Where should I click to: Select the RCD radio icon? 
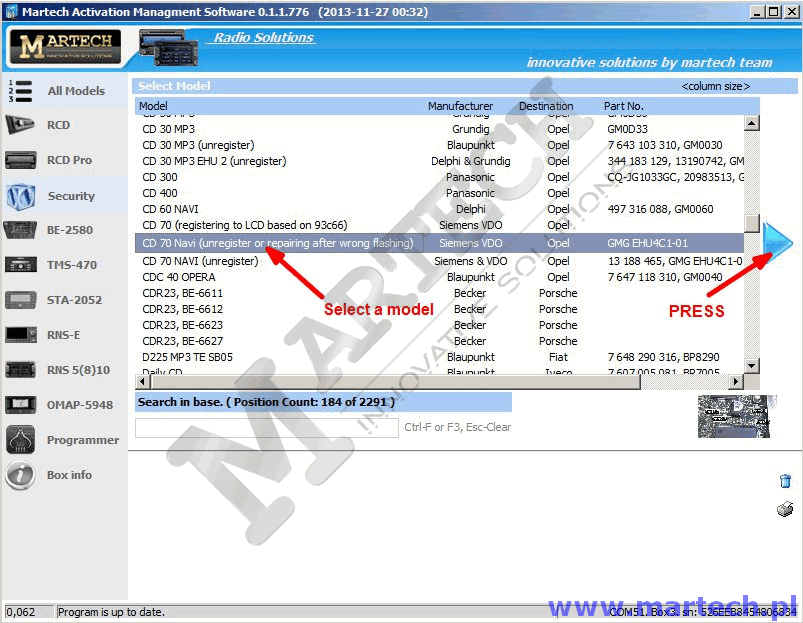tap(19, 125)
